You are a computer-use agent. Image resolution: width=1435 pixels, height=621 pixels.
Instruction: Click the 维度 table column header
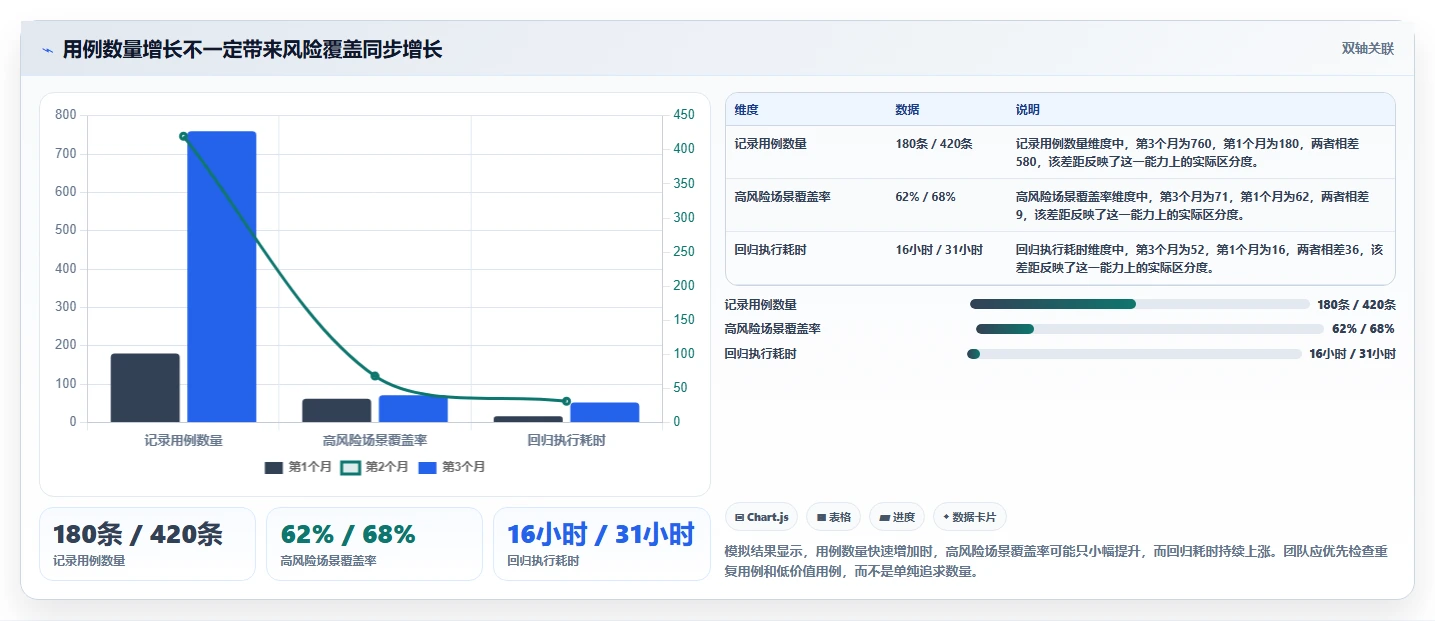click(x=746, y=110)
